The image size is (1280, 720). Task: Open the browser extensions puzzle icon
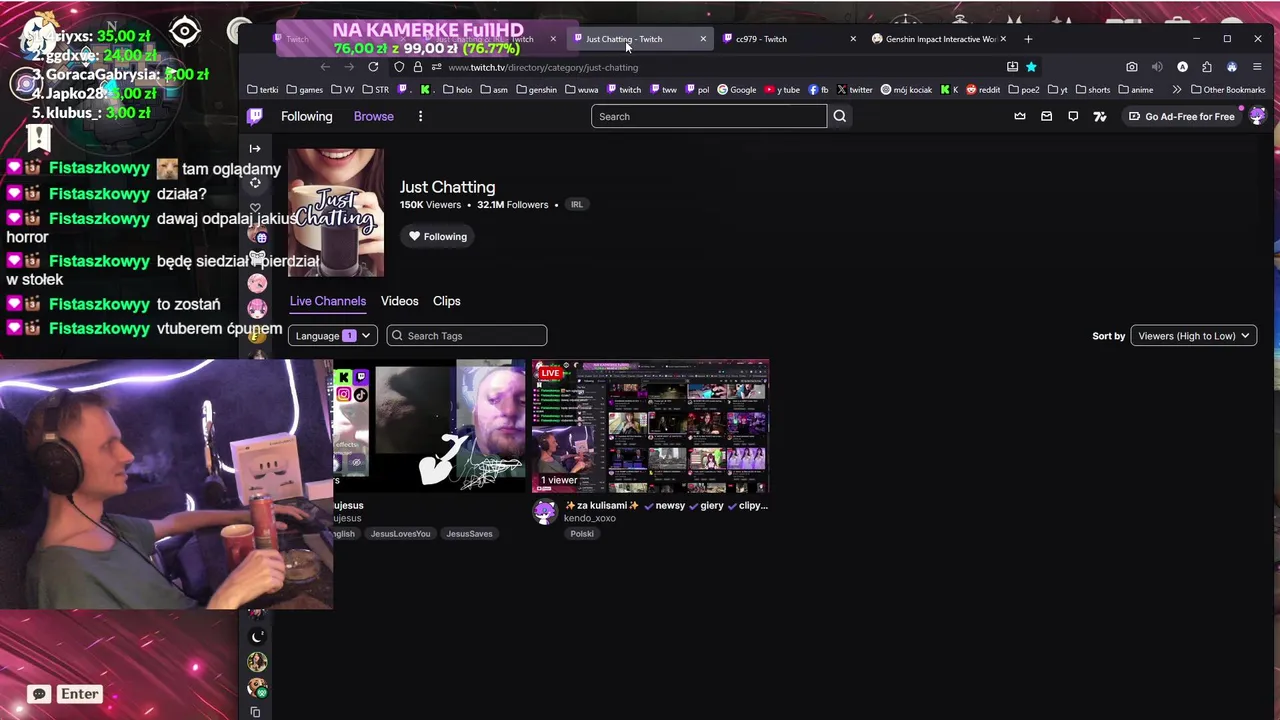coord(1207,67)
